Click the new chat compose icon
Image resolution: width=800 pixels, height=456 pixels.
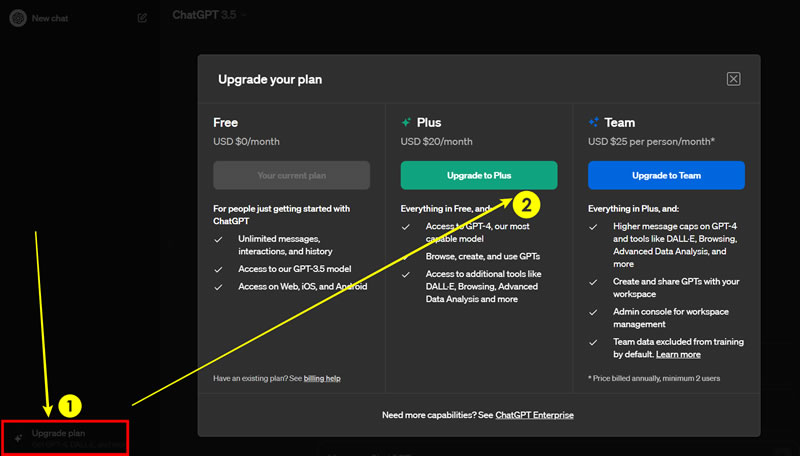pos(142,18)
